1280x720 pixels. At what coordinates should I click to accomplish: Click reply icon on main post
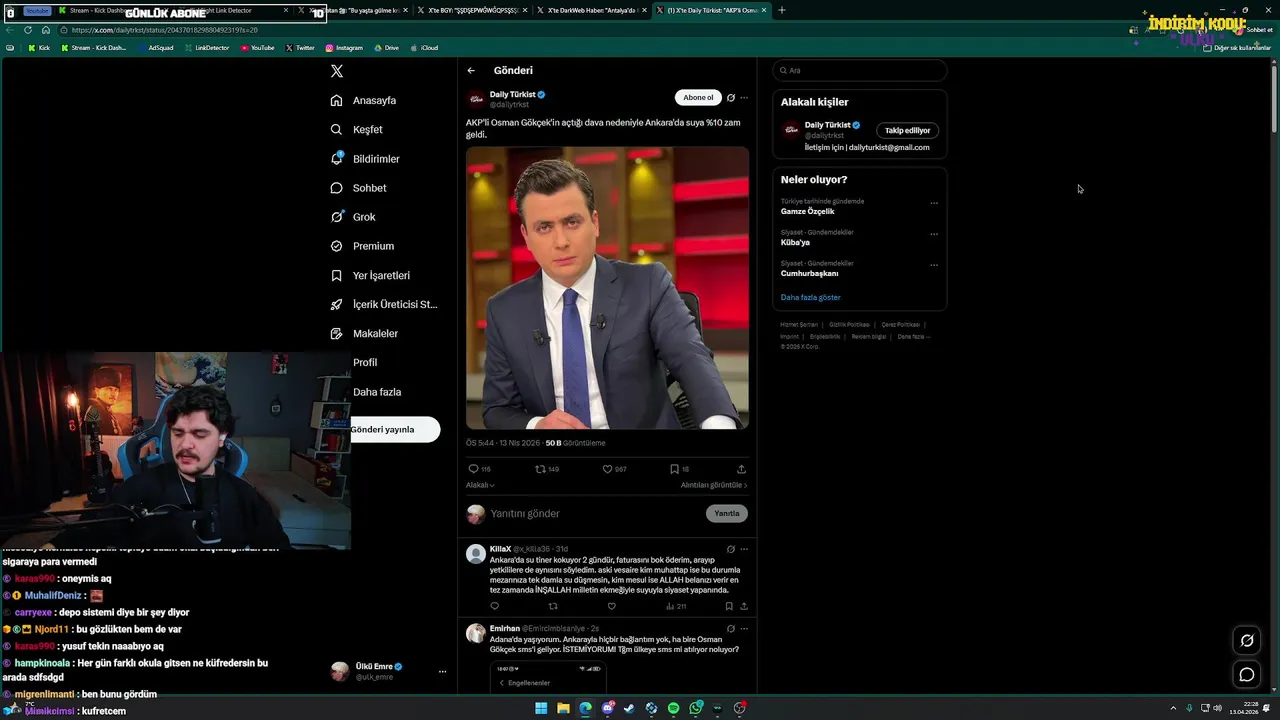473,469
